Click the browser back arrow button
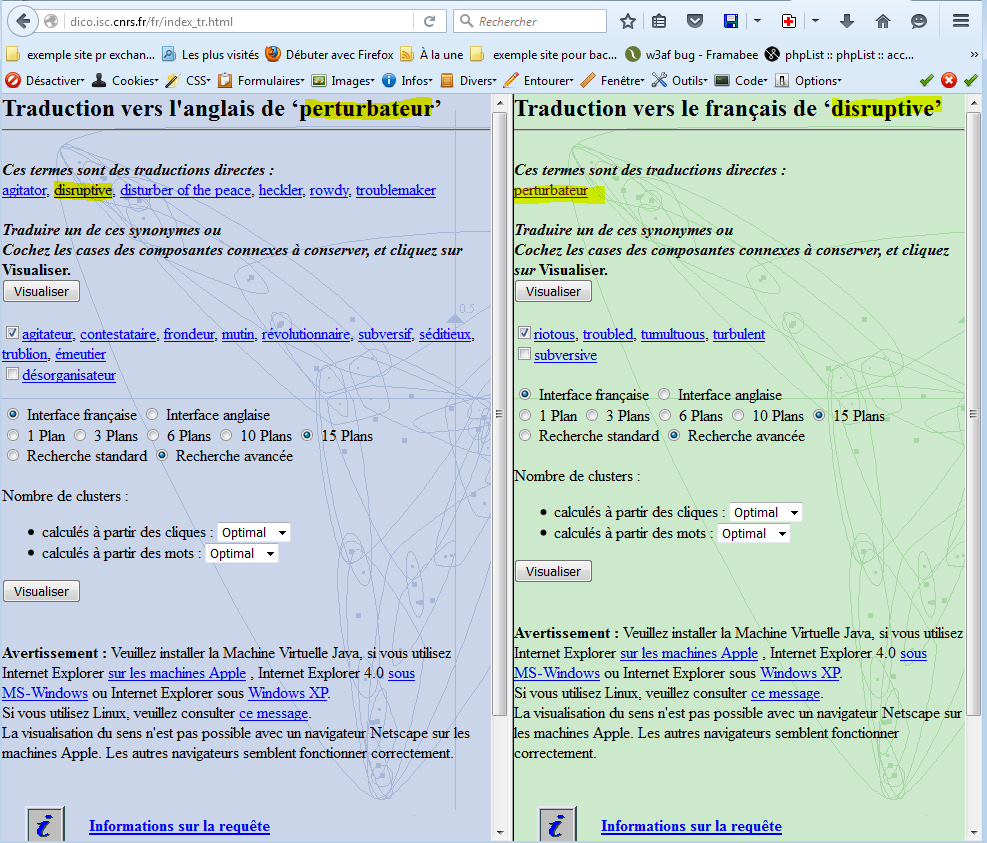The height and width of the screenshot is (843, 987). click(23, 21)
